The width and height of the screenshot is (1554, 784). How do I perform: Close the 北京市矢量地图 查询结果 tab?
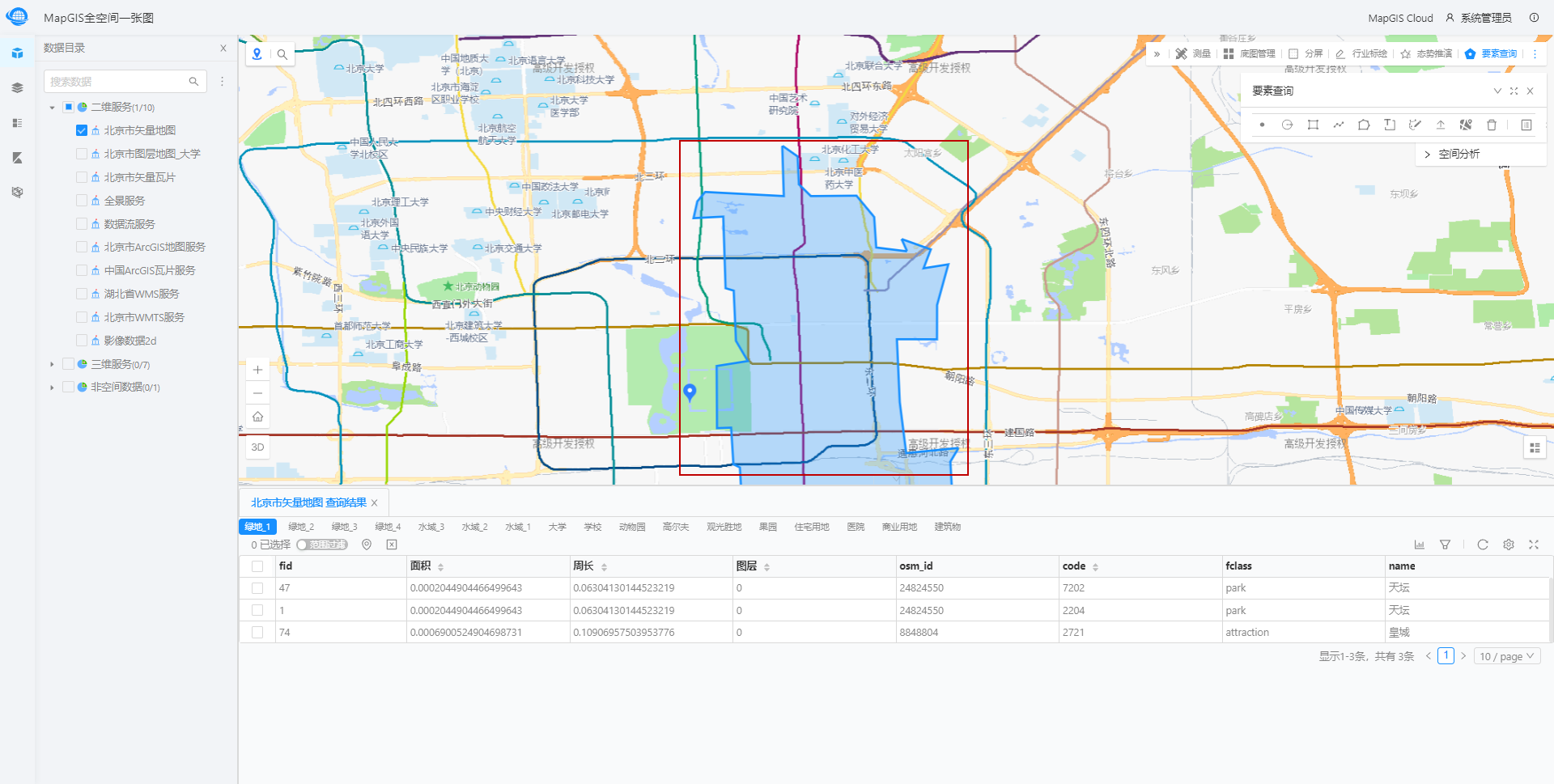click(375, 503)
